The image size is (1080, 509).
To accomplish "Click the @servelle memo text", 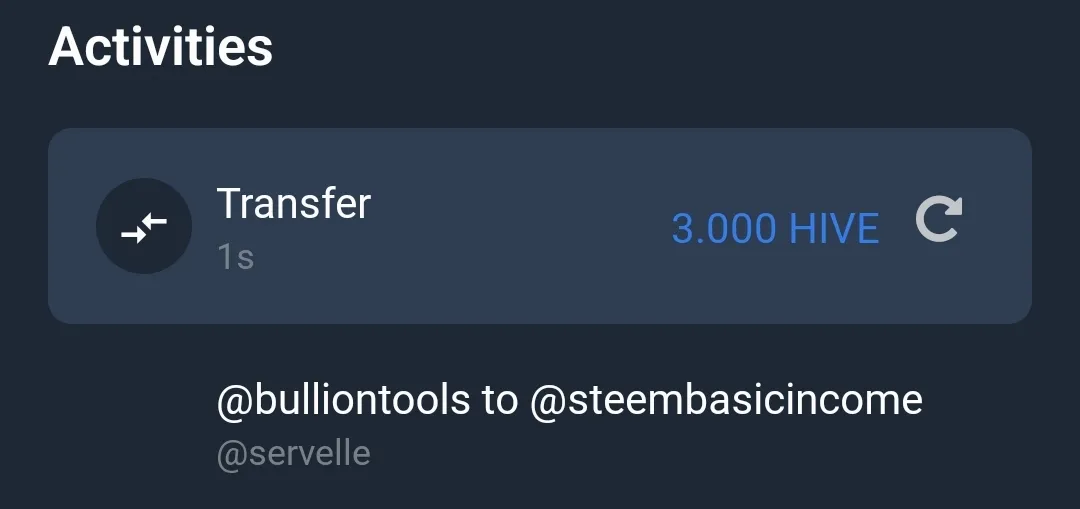I will point(294,455).
